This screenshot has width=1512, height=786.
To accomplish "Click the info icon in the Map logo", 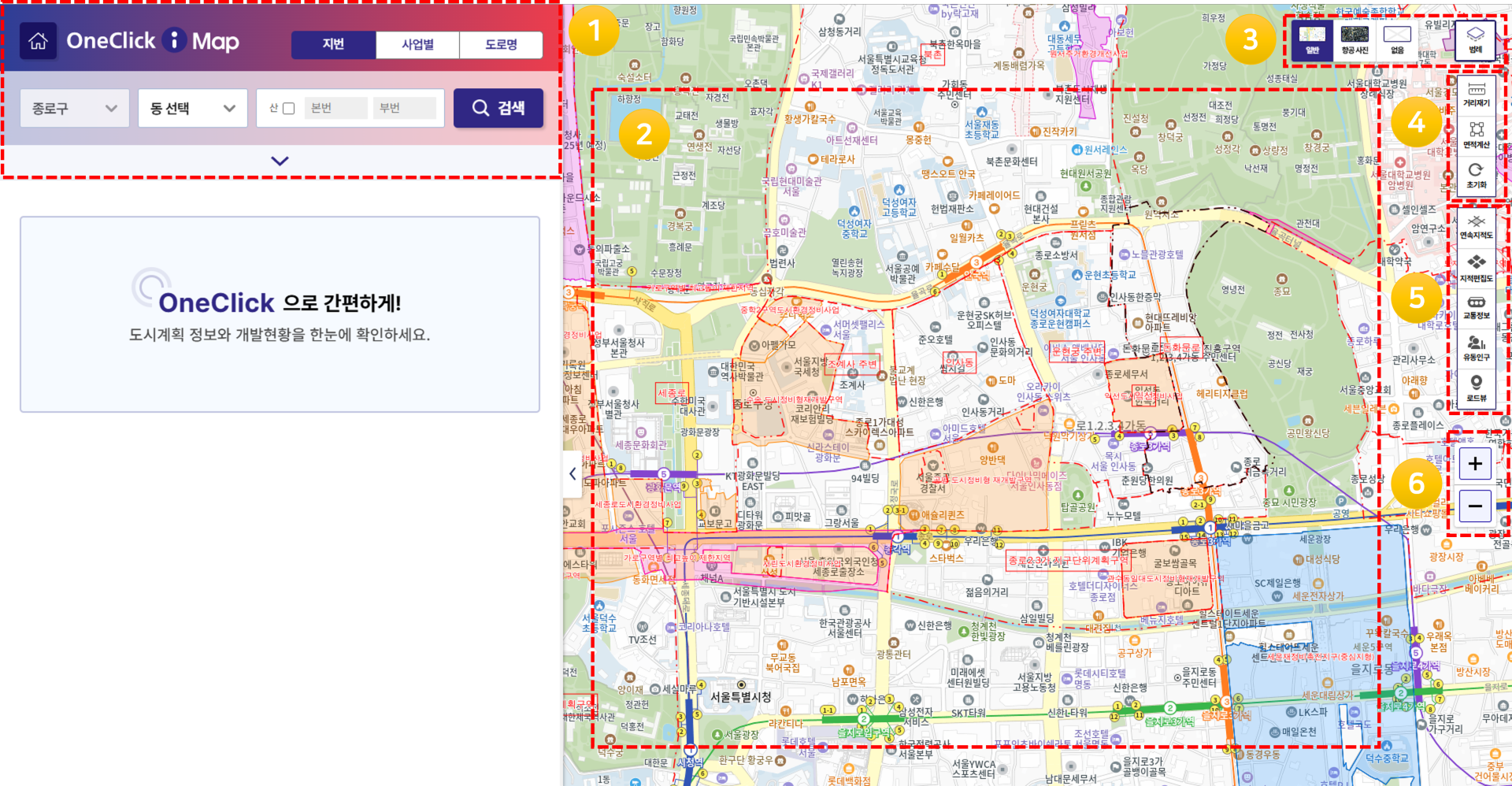I will 174,40.
